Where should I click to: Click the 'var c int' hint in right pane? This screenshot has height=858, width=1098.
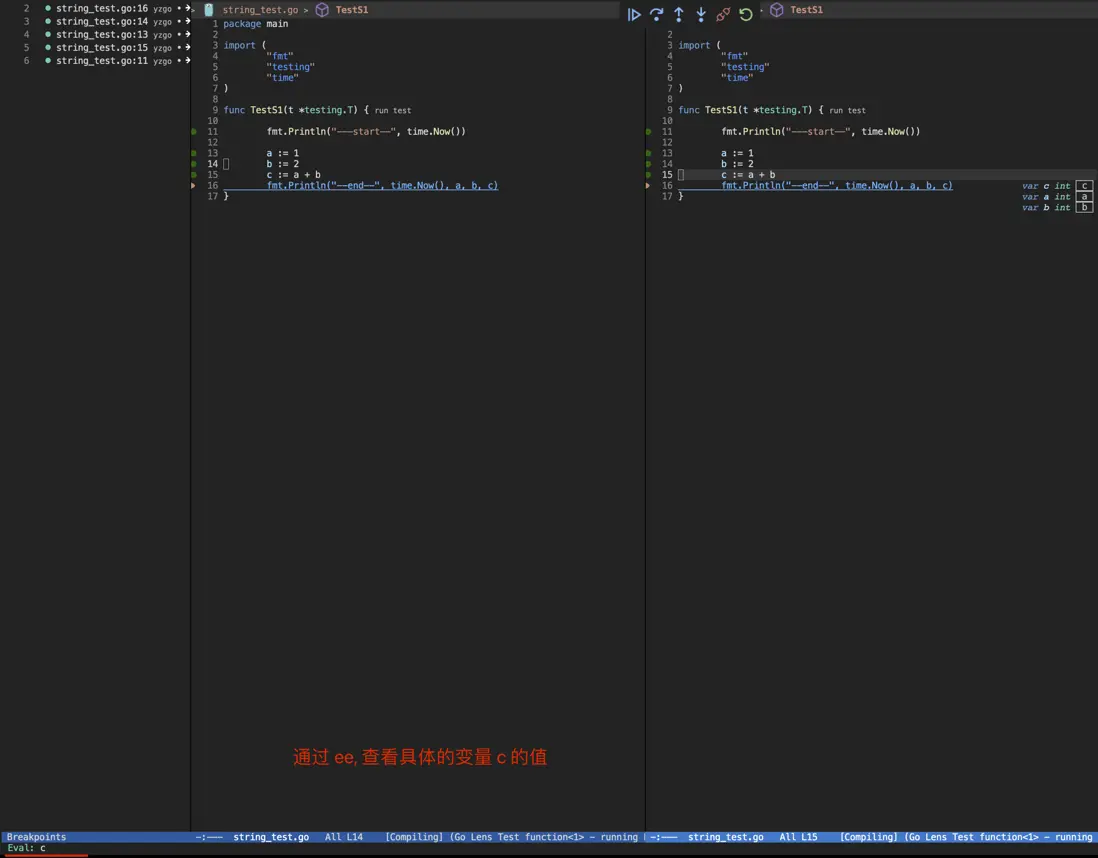click(x=1046, y=186)
